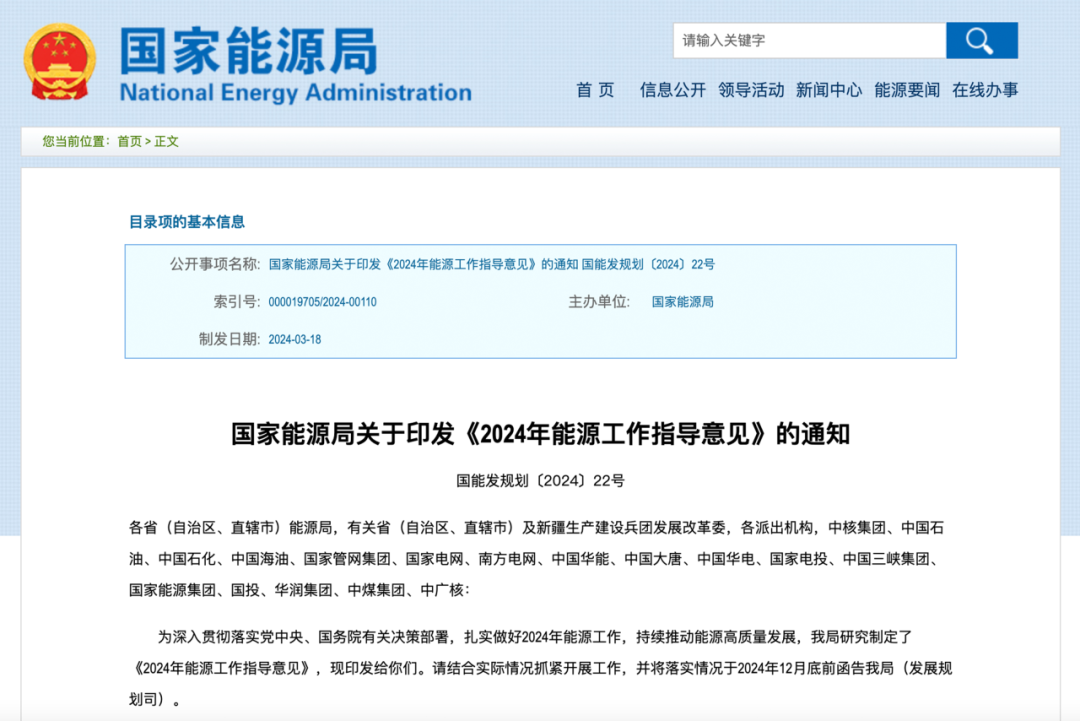Viewport: 1080px width, 721px height.
Task: Open the 领导活动 navigation item
Action: coord(751,90)
